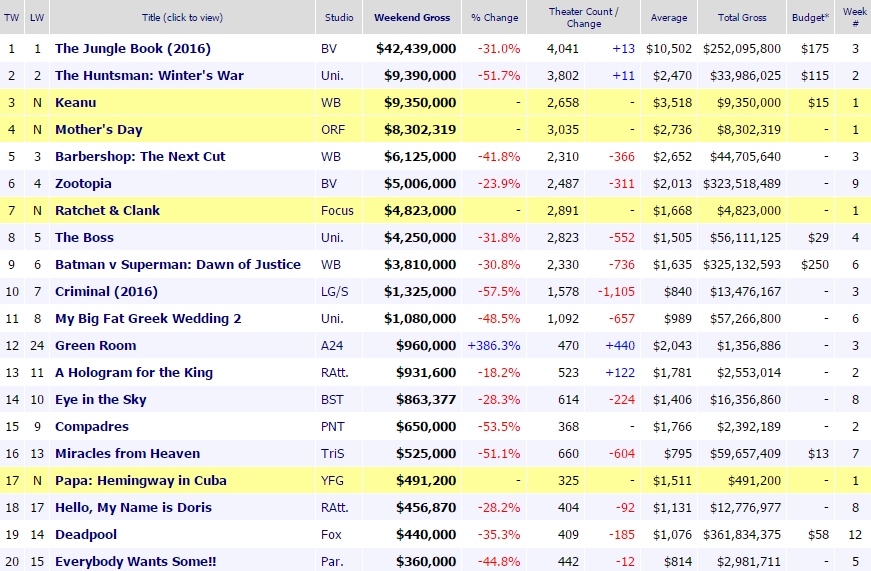Open Miracles from Heaven link
This screenshot has height=571, width=871.
coord(127,454)
